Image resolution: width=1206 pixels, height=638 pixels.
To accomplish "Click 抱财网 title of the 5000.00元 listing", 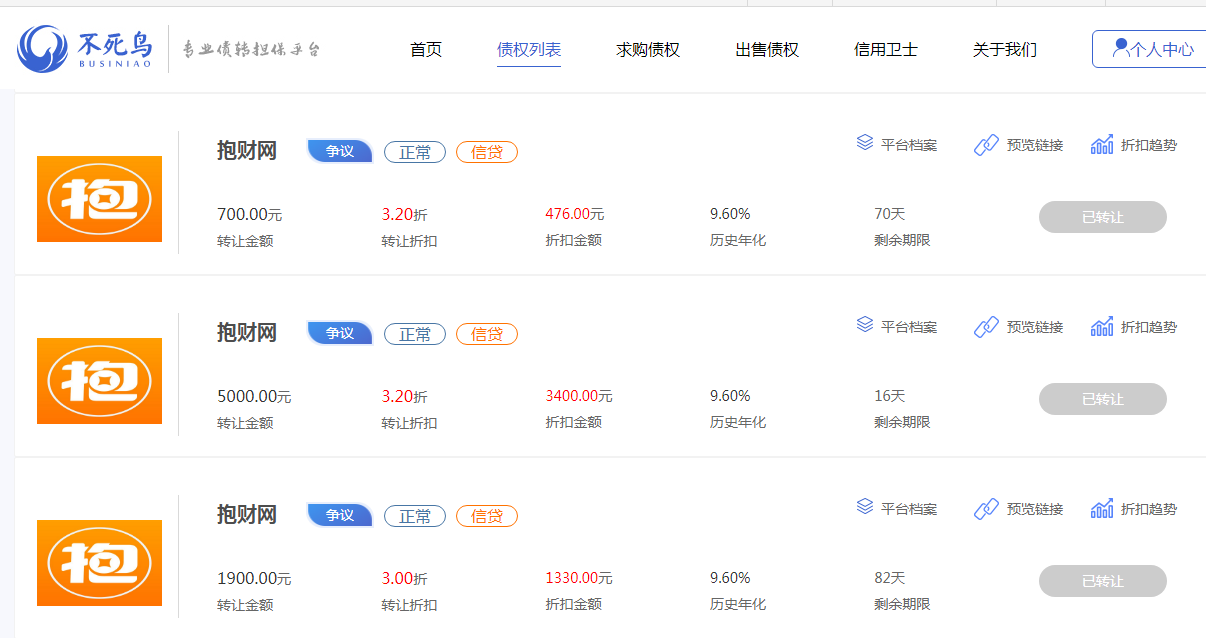I will pyautogui.click(x=247, y=333).
